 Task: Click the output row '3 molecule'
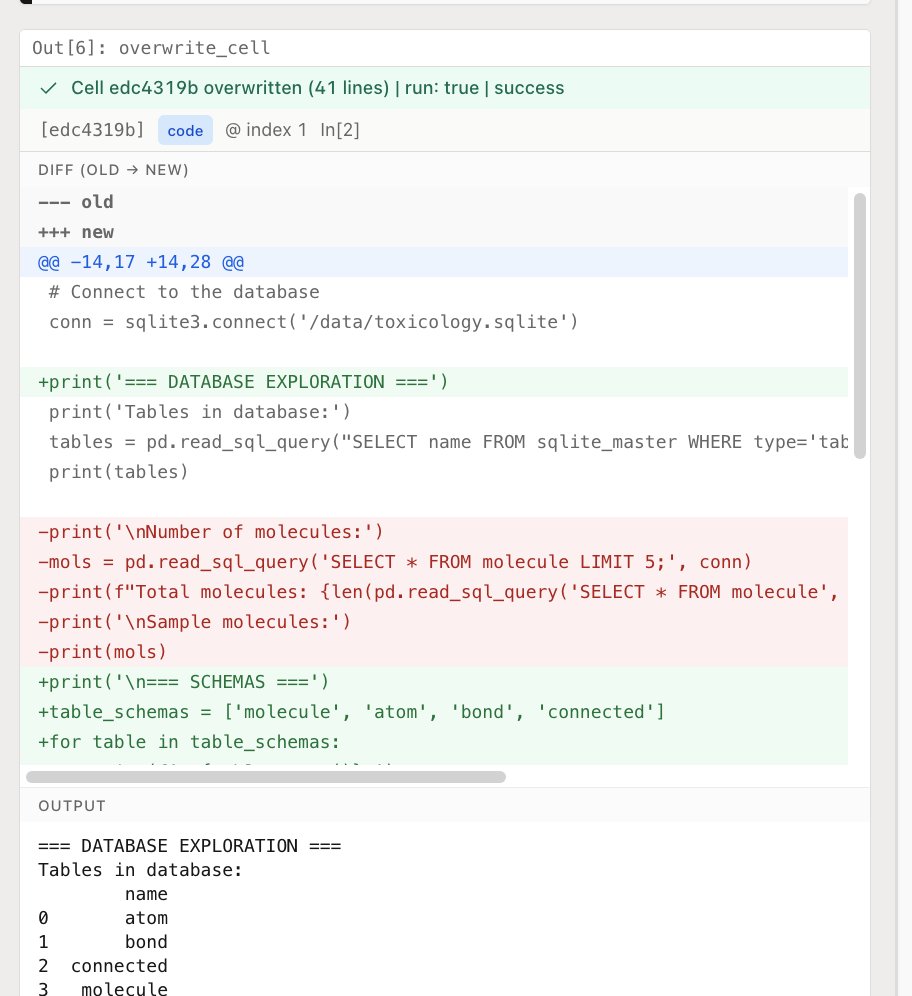[x=103, y=988]
